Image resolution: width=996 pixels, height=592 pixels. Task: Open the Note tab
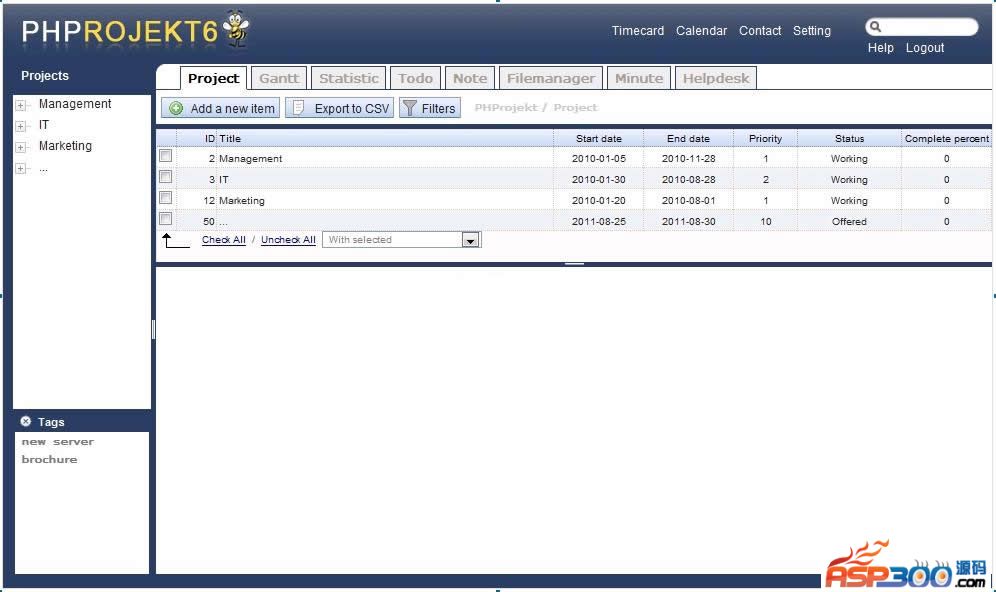(470, 78)
